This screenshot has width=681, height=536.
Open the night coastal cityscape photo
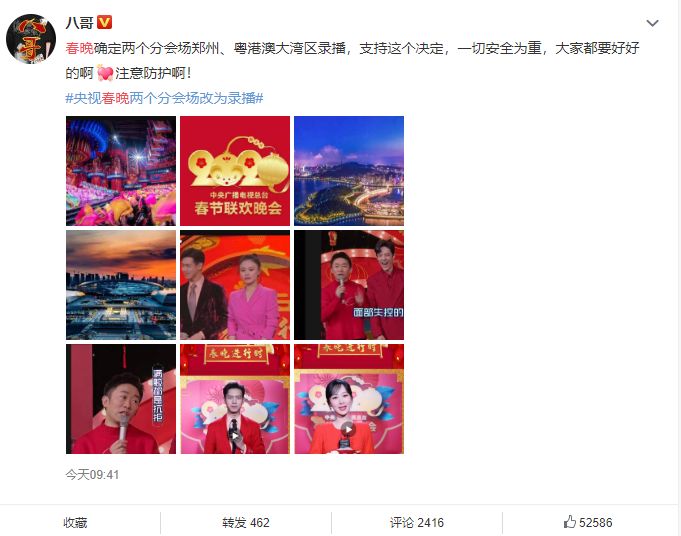pyautogui.click(x=349, y=171)
